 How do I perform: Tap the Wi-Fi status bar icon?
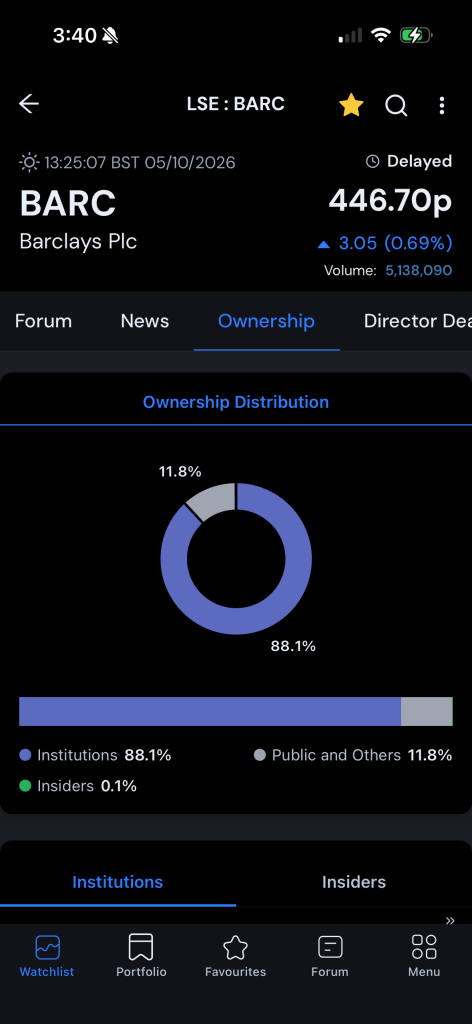381,35
